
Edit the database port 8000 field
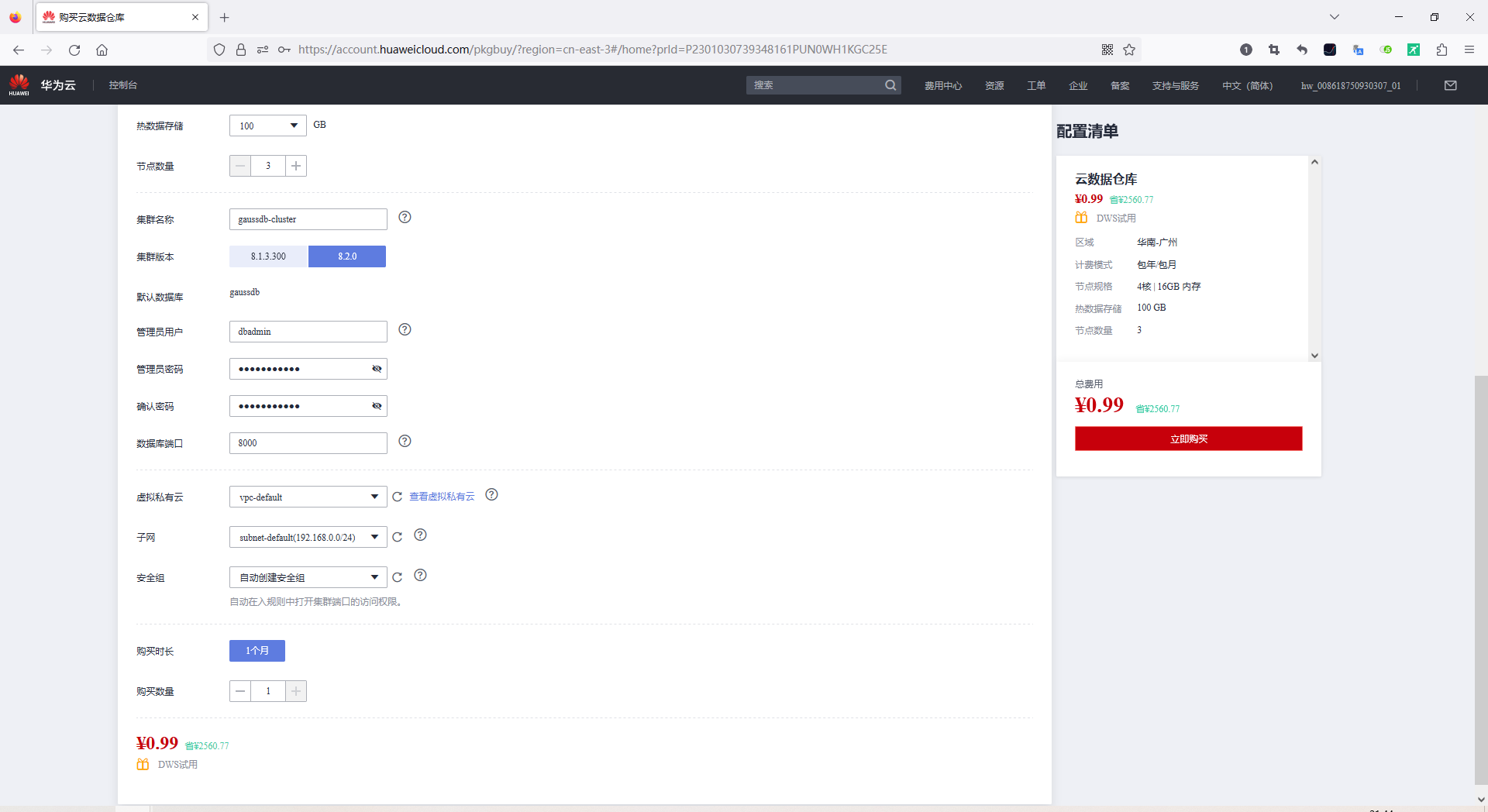pyautogui.click(x=308, y=443)
